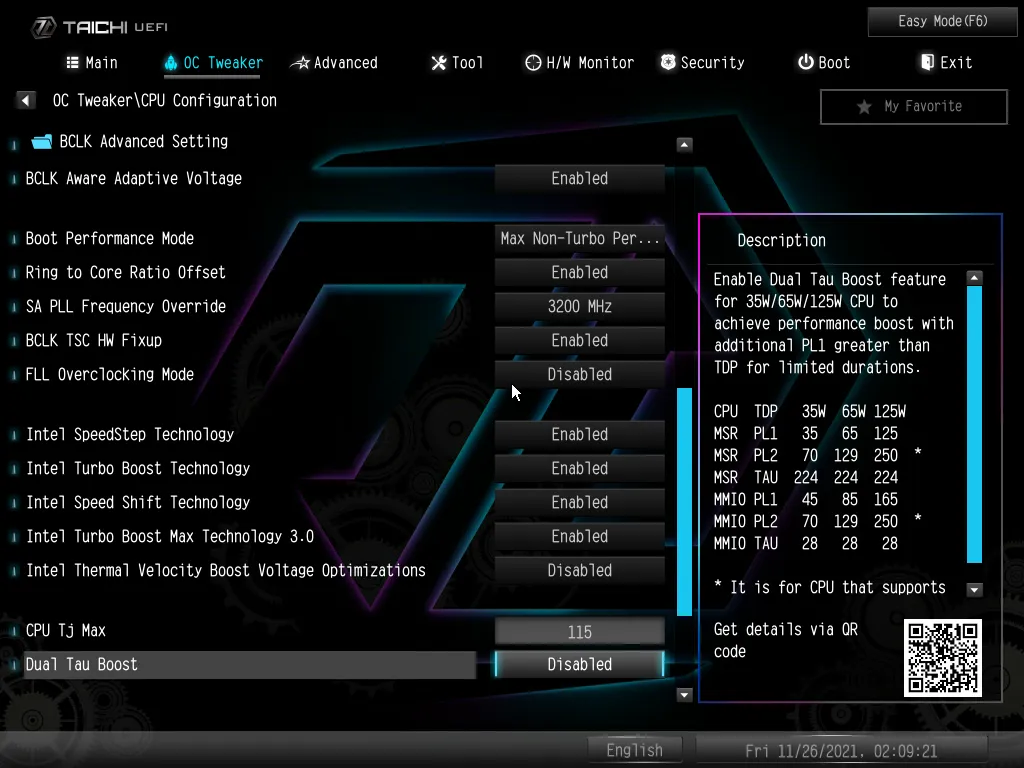Select BCLK Aware Adaptive Voltage label
Viewport: 1024px width, 768px height.
[133, 178]
